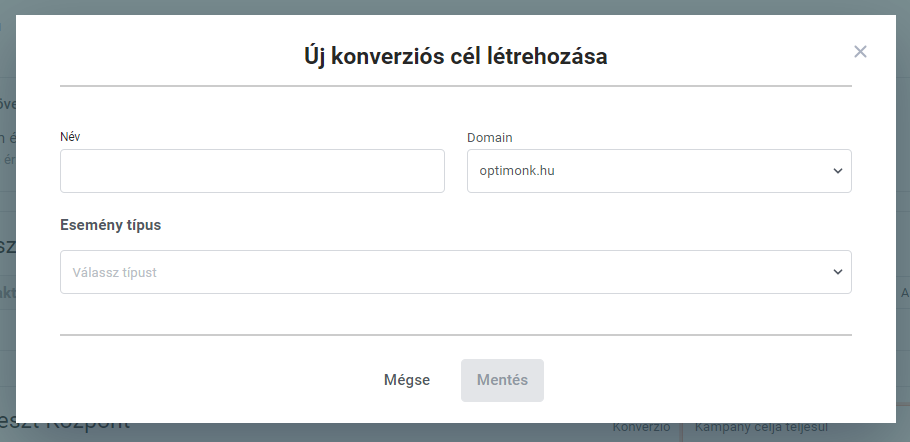This screenshot has width=910, height=442.
Task: Click the chevron arrow in Domain dropdown
Action: (837, 171)
